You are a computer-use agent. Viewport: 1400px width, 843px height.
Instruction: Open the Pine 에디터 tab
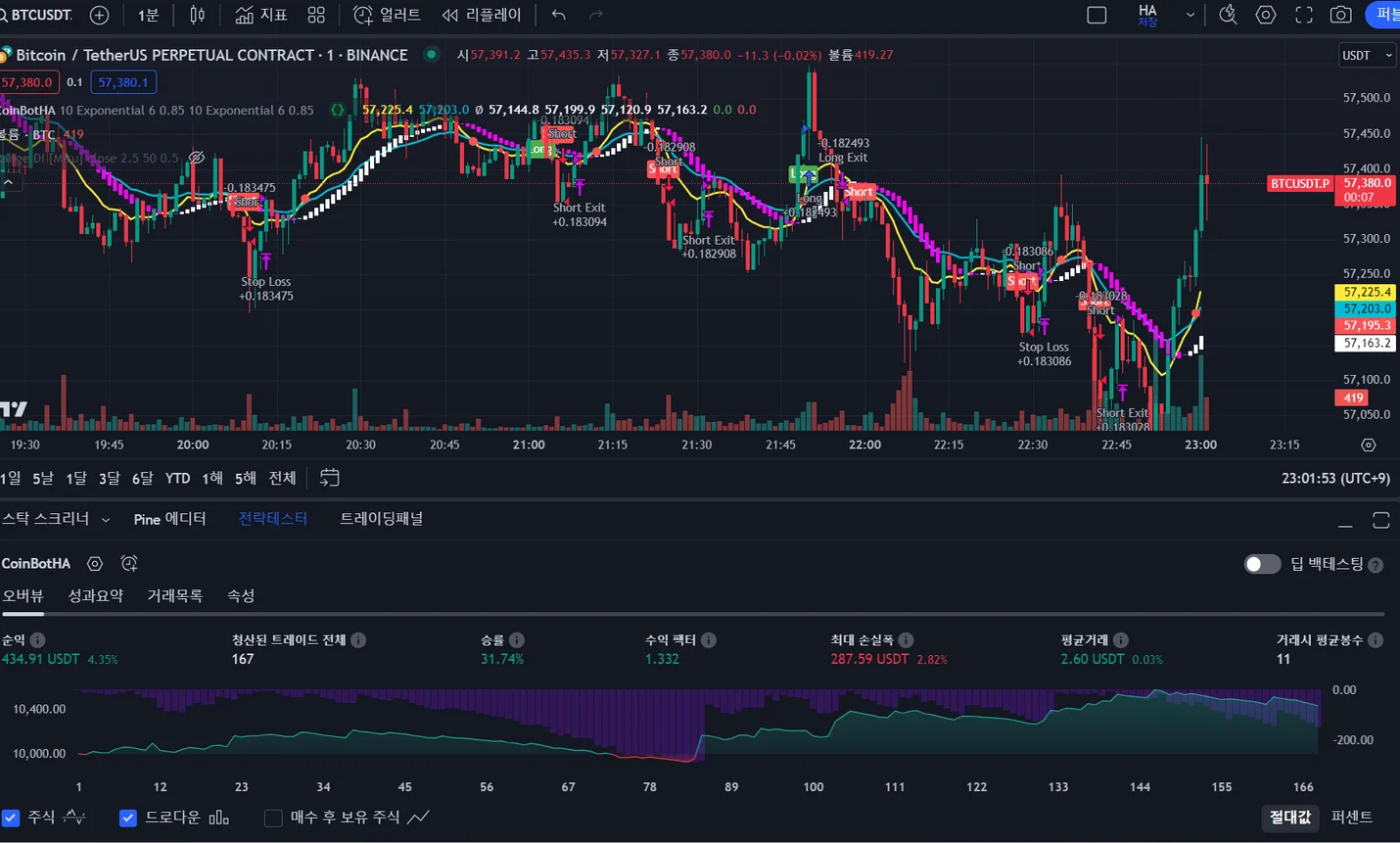pyautogui.click(x=169, y=519)
